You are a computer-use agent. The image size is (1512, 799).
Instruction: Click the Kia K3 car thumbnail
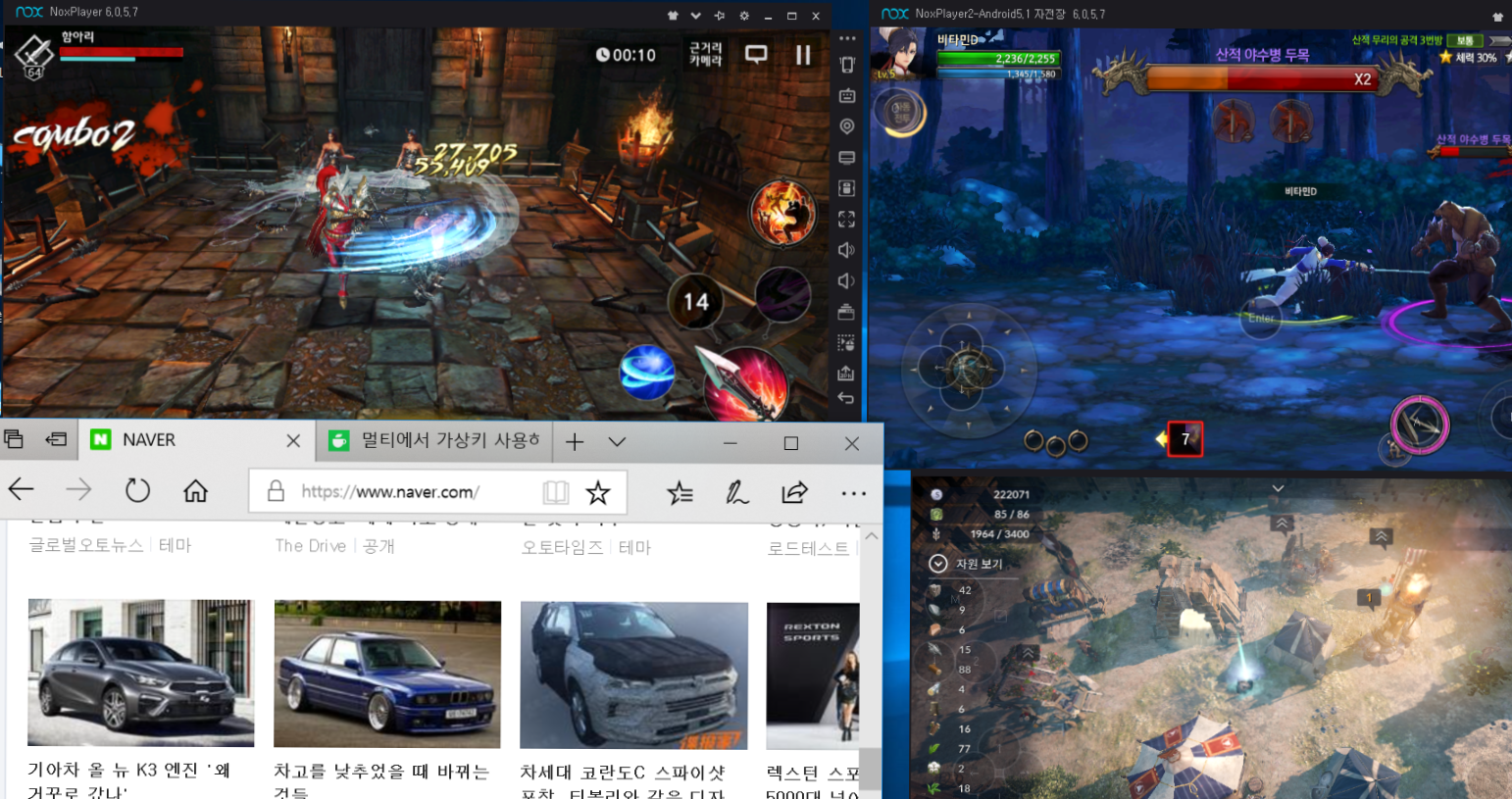(x=141, y=673)
